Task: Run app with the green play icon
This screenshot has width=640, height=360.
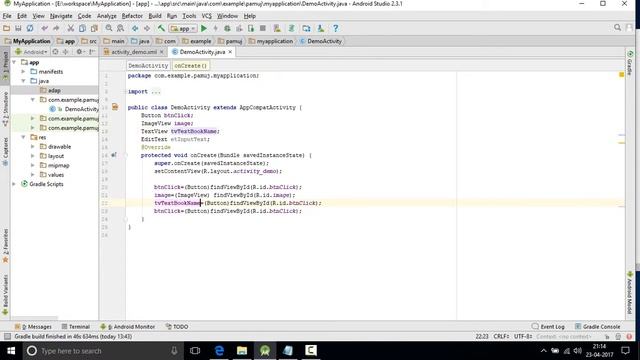Action: [204, 28]
